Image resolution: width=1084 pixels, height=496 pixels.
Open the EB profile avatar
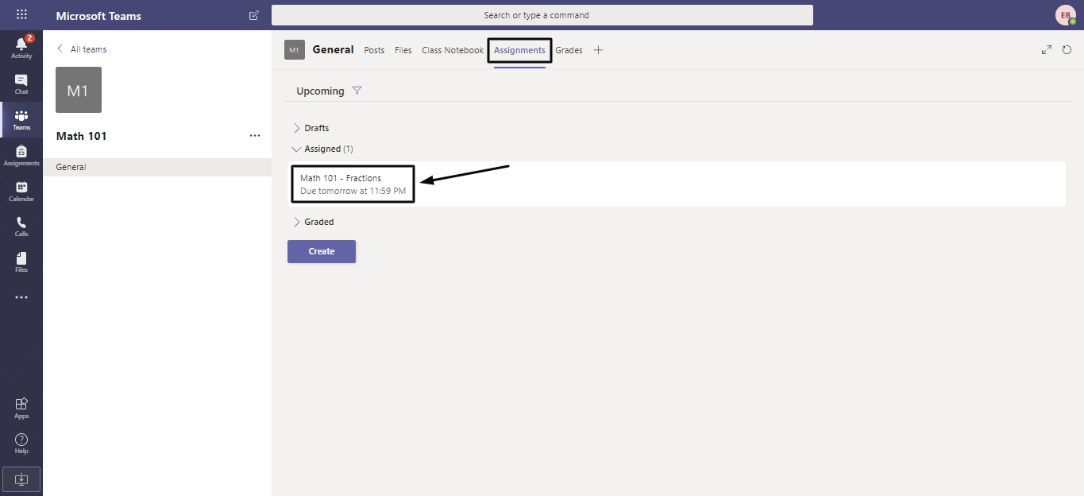[x=1065, y=15]
